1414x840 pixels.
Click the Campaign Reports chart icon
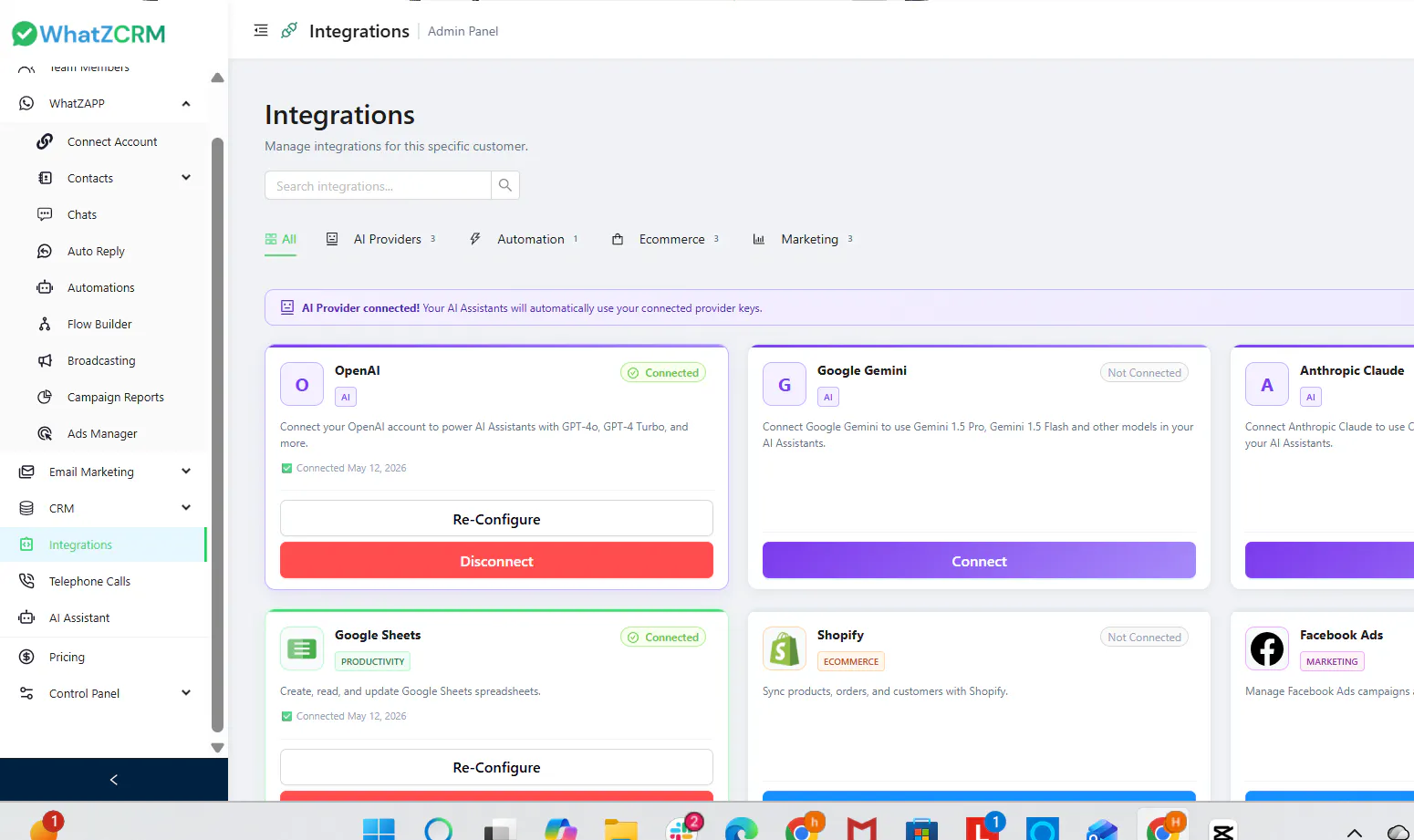[x=45, y=397]
